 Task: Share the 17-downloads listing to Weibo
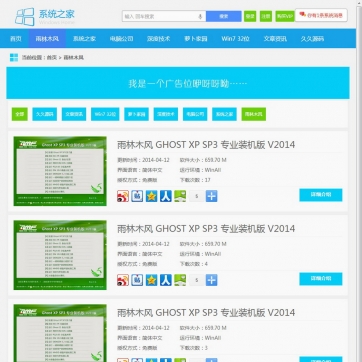coord(123,196)
